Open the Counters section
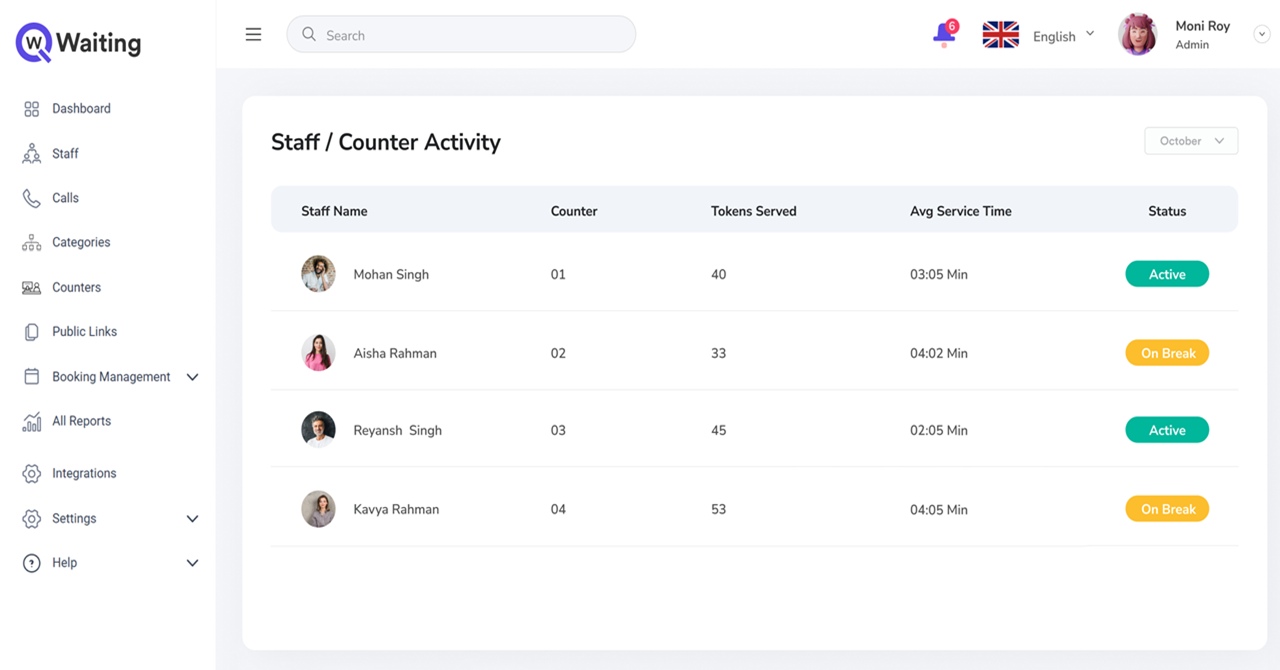This screenshot has width=1280, height=670. pyautogui.click(x=76, y=287)
